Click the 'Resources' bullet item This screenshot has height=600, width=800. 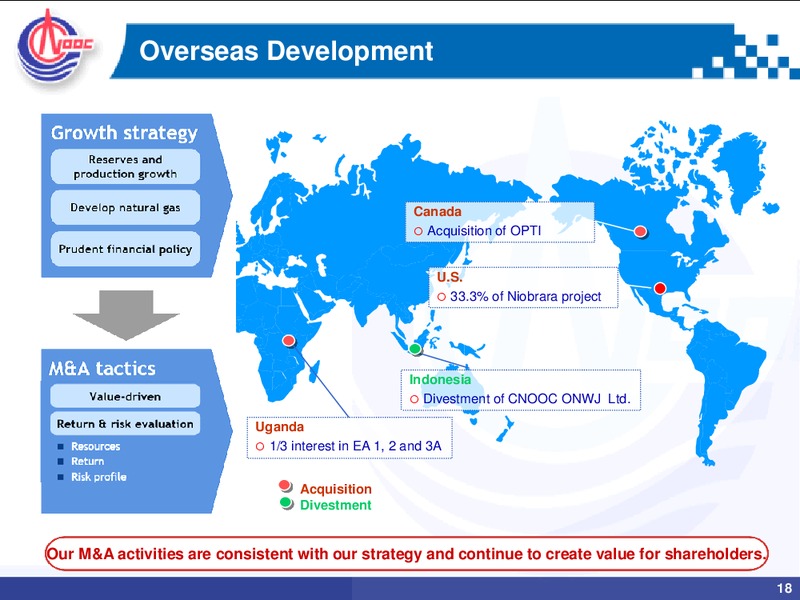point(95,446)
